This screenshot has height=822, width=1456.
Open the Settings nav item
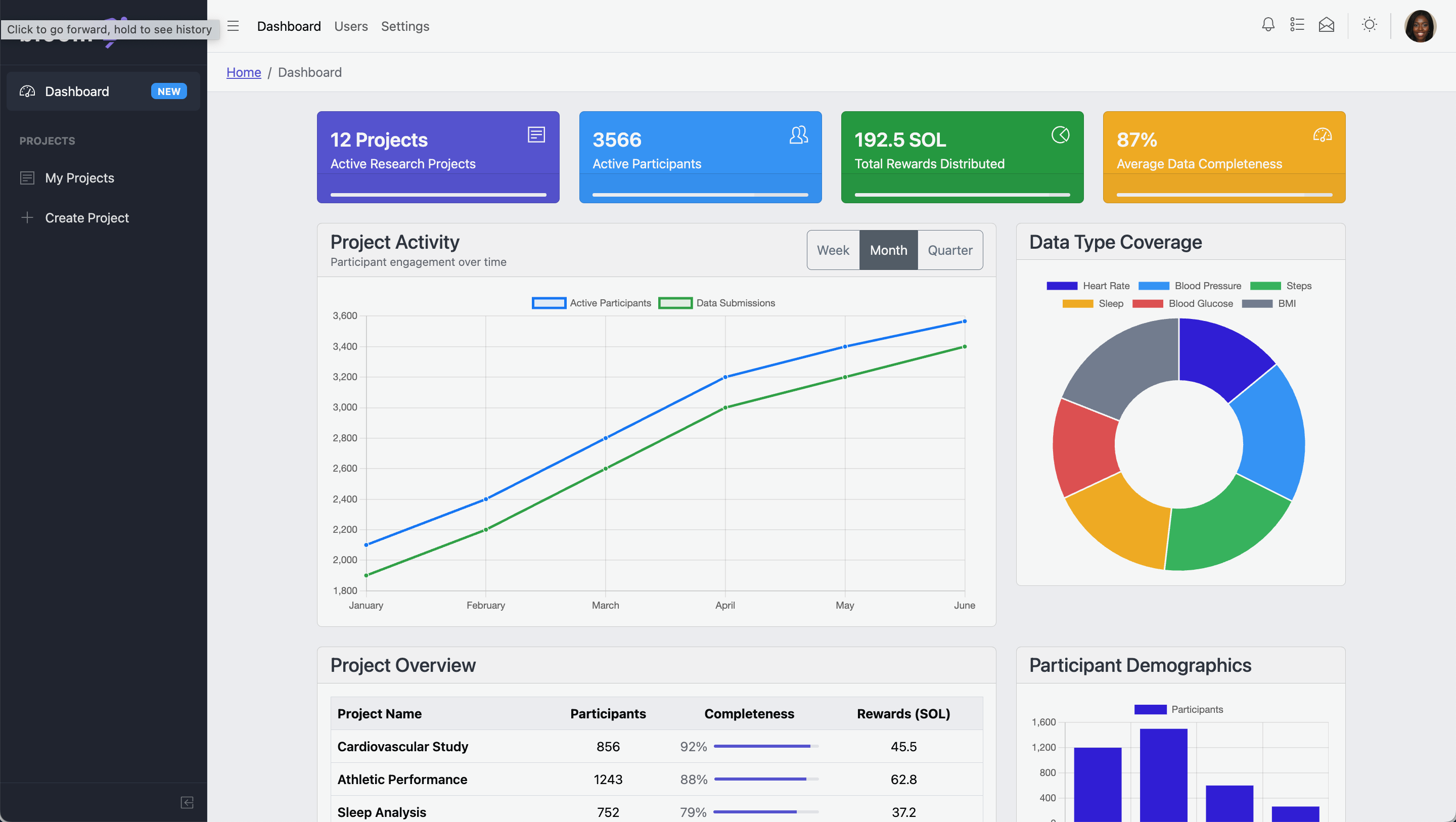click(x=404, y=26)
